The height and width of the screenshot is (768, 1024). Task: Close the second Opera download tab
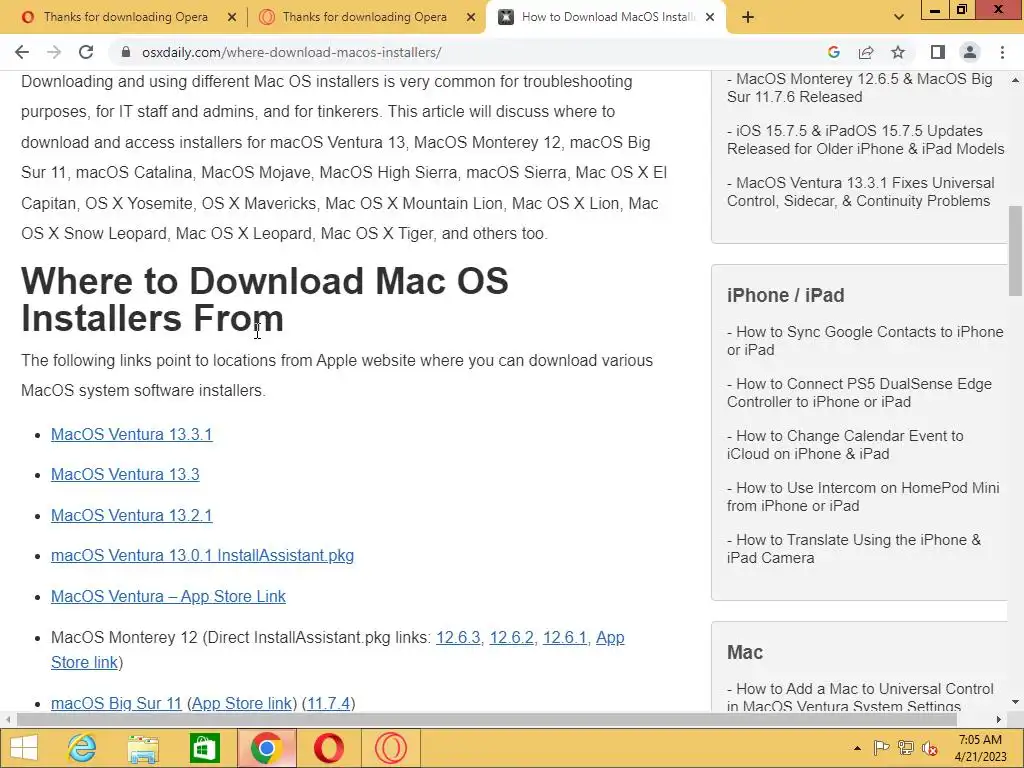(471, 18)
